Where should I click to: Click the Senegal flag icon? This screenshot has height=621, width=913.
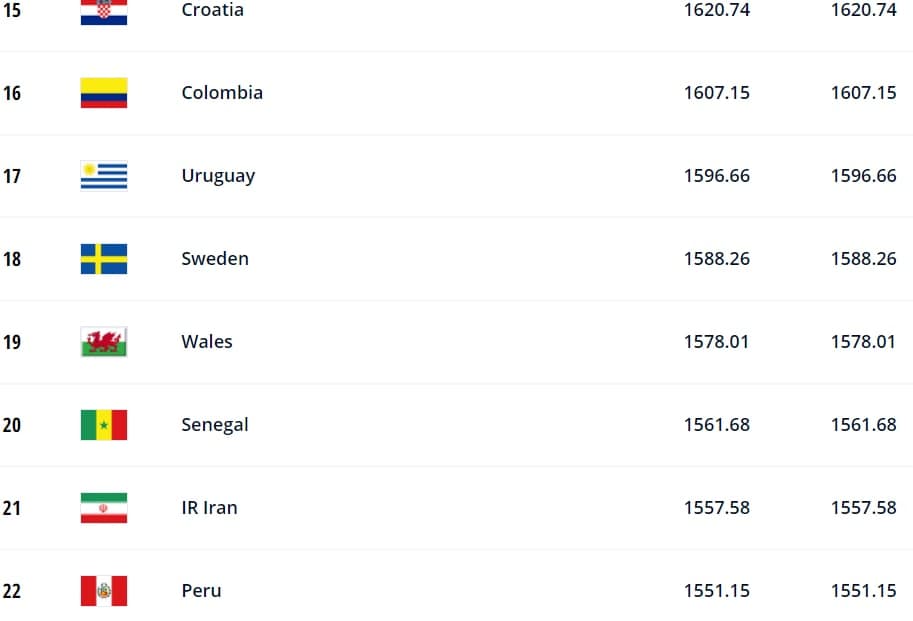tap(104, 425)
